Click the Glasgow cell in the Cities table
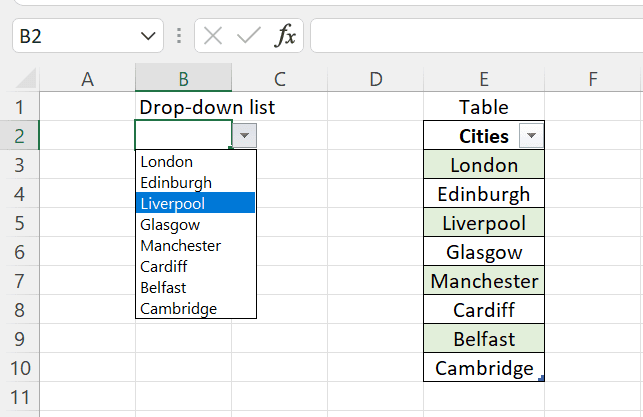This screenshot has width=643, height=417. pyautogui.click(x=483, y=252)
